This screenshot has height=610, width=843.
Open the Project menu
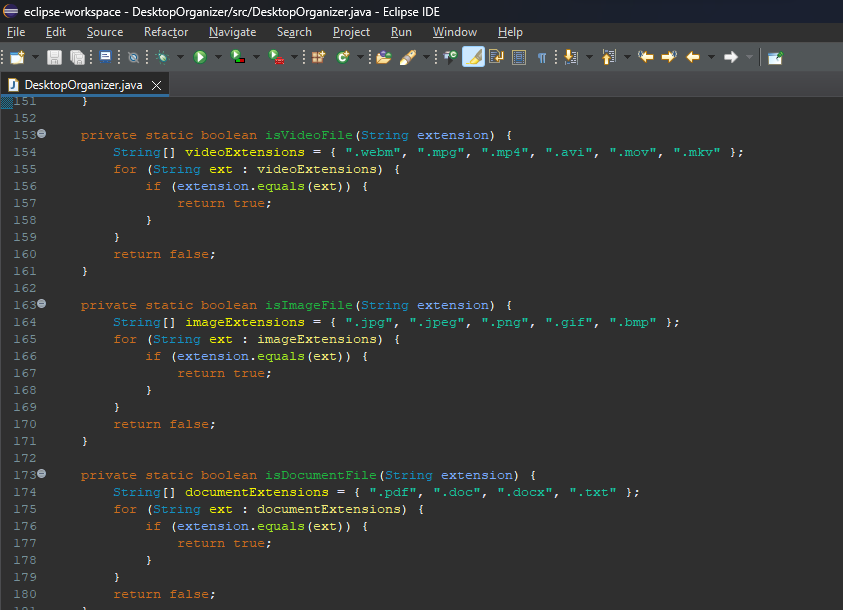coord(351,32)
